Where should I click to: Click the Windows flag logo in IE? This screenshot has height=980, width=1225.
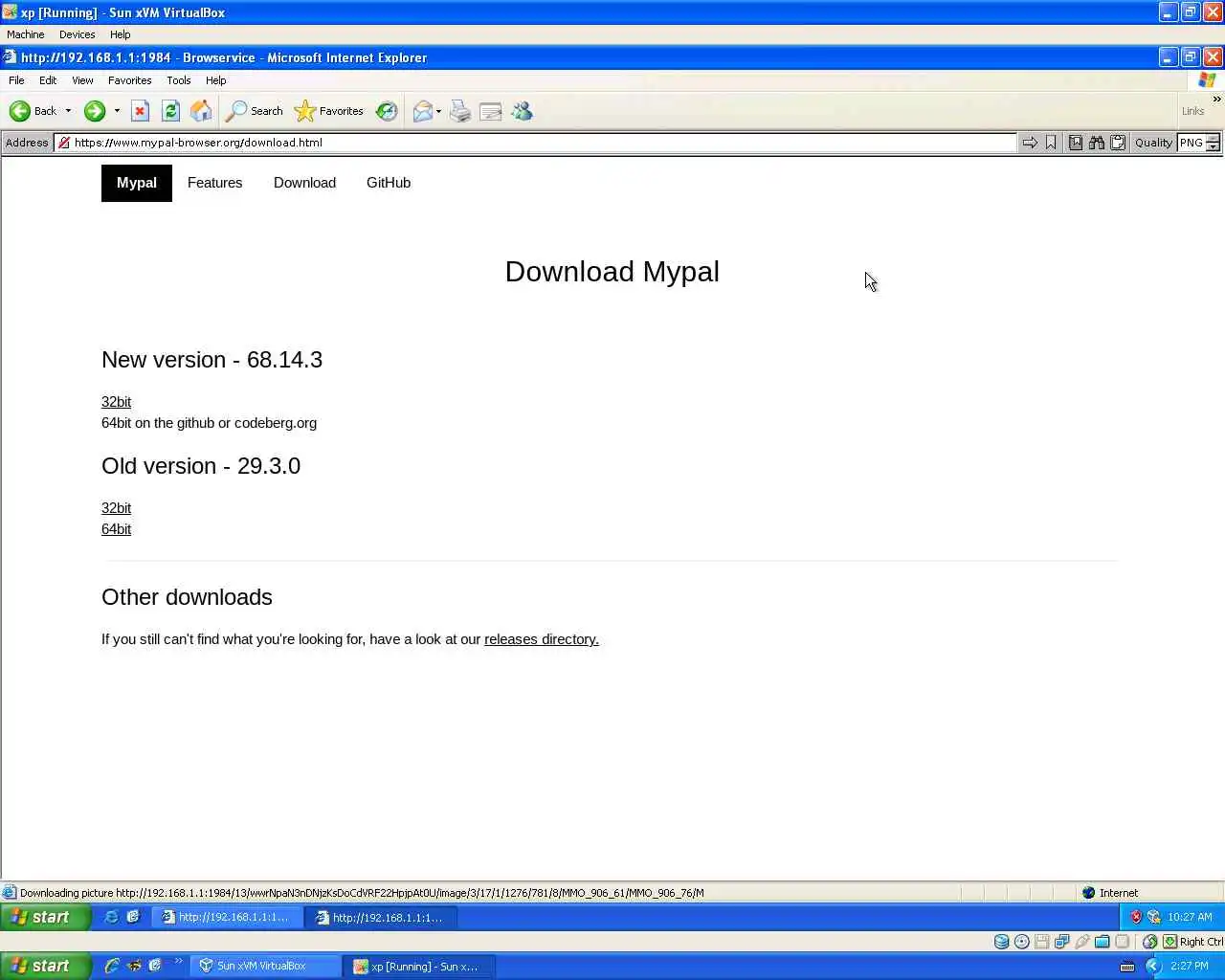tap(1207, 80)
